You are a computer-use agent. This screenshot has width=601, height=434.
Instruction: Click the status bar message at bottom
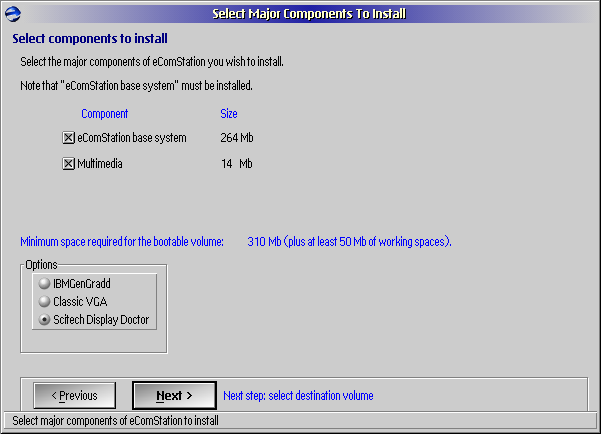[115, 421]
